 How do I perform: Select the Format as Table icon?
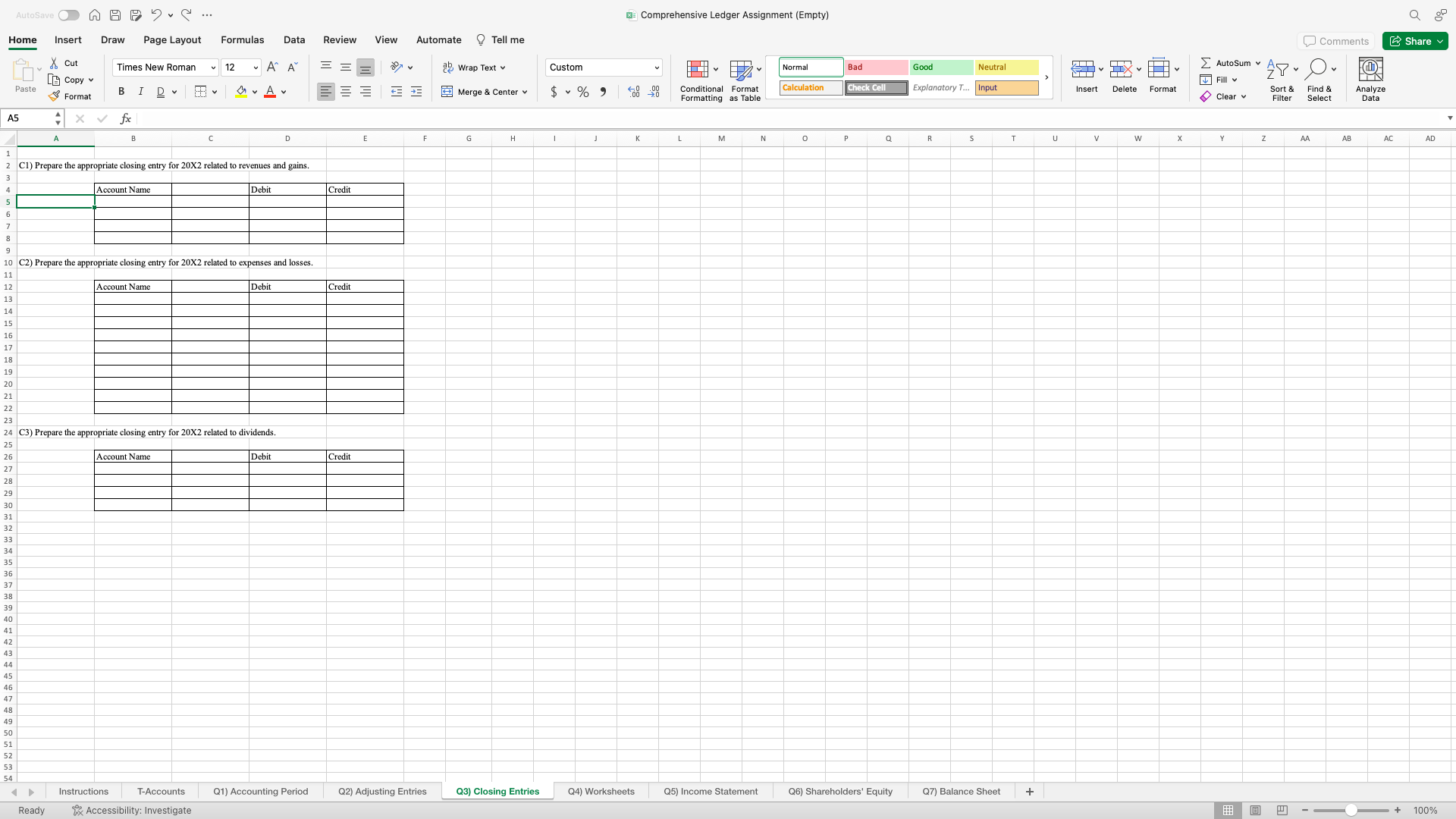pyautogui.click(x=742, y=69)
